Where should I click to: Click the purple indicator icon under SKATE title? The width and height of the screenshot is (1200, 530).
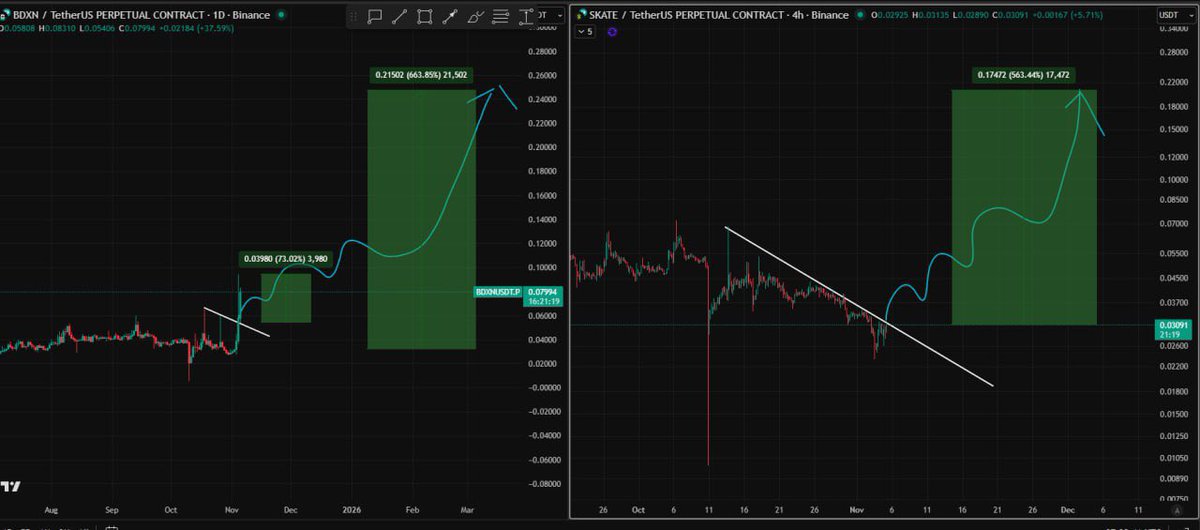tap(613, 31)
